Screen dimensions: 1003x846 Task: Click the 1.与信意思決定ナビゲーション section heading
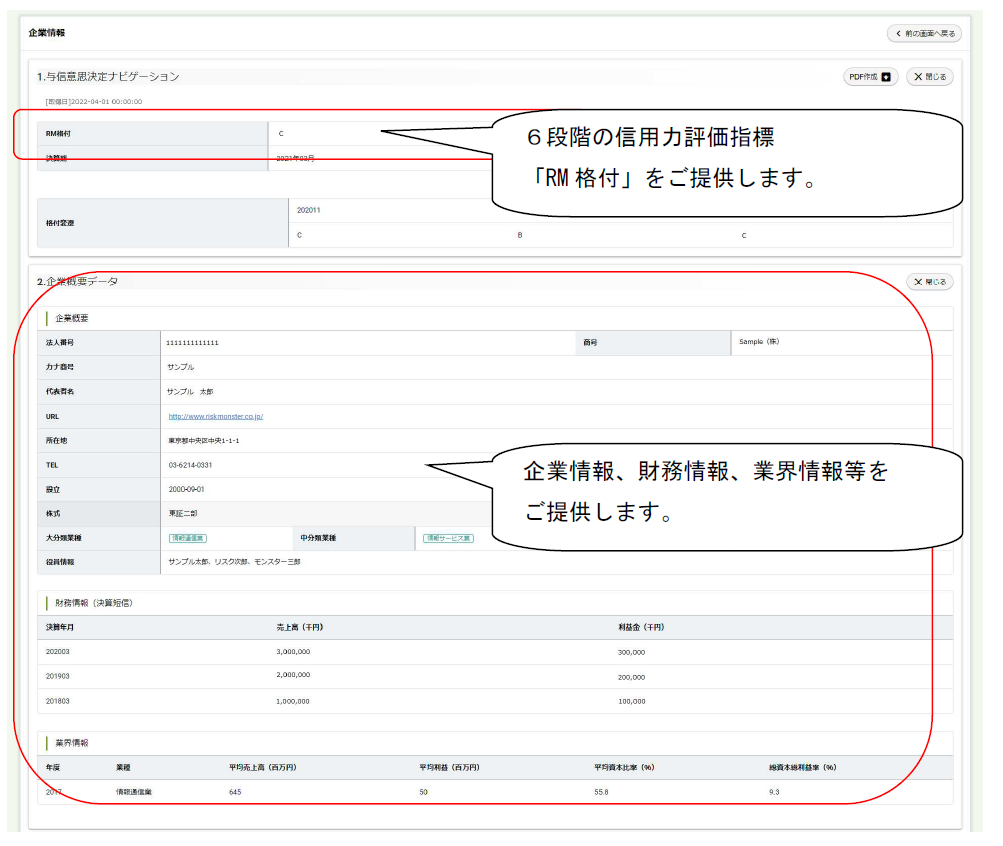click(x=108, y=77)
